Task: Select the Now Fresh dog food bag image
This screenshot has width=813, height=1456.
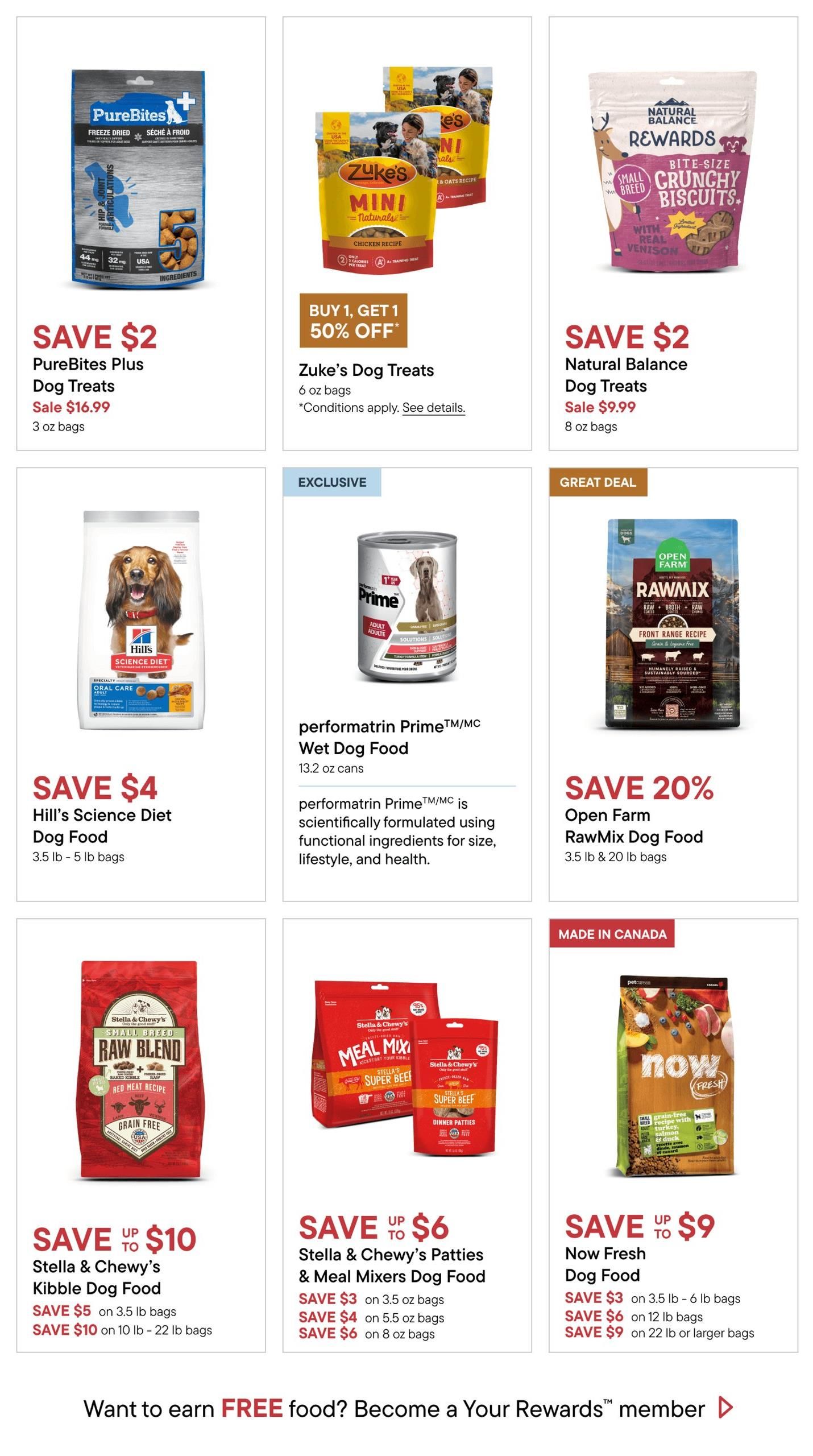Action: pyautogui.click(x=673, y=1075)
